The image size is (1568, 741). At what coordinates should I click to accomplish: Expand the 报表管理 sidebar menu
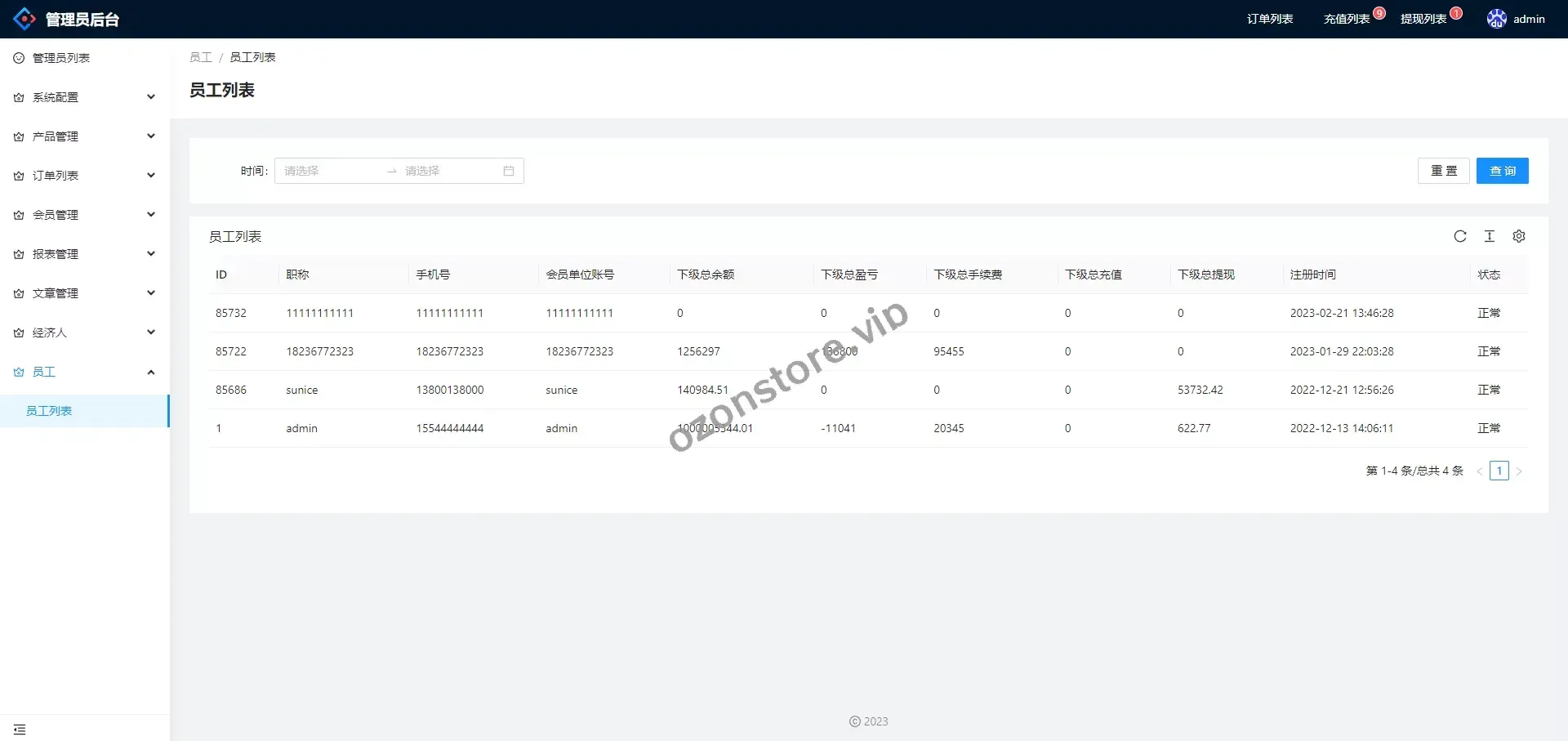point(85,254)
